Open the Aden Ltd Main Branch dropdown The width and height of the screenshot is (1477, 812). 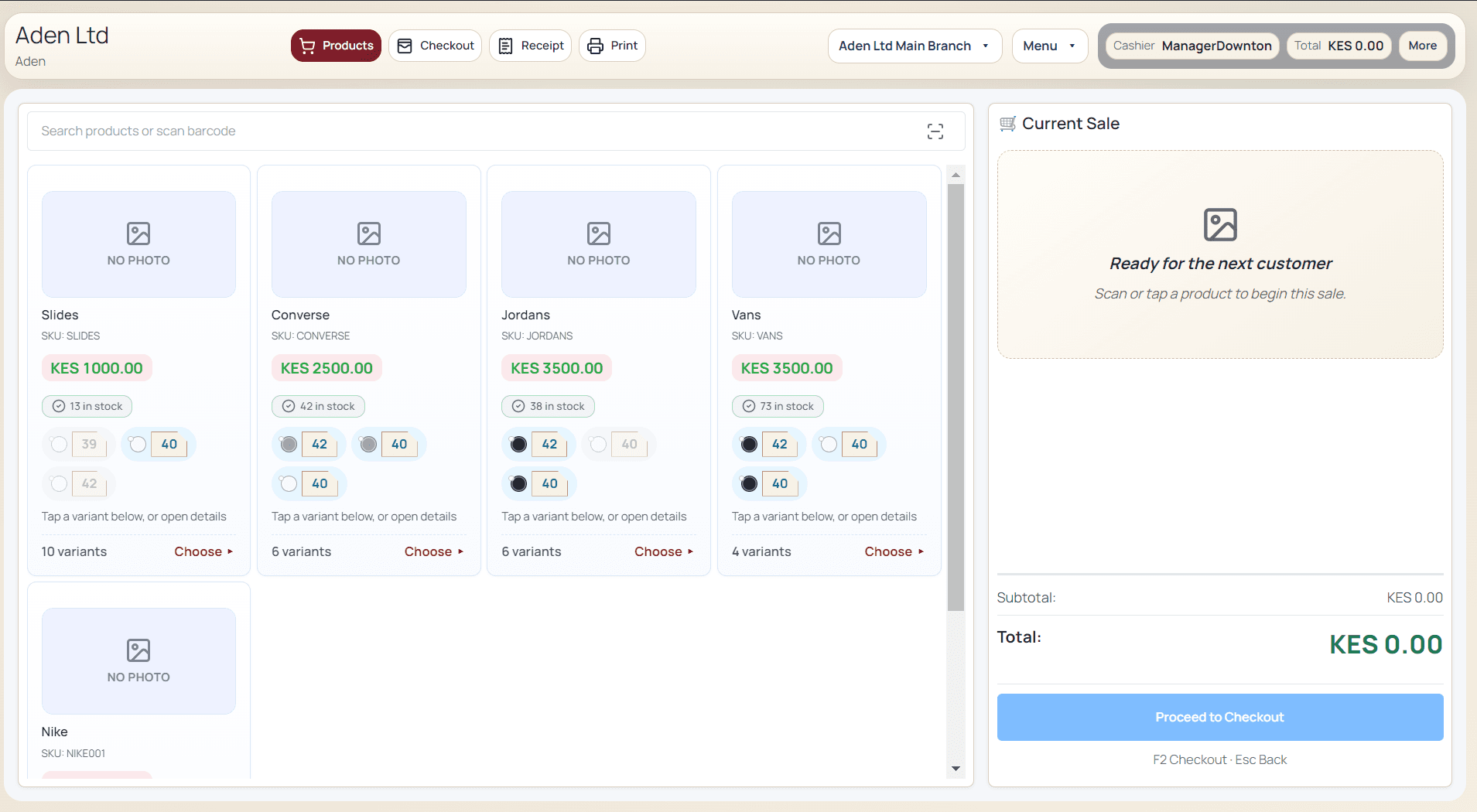coord(915,46)
